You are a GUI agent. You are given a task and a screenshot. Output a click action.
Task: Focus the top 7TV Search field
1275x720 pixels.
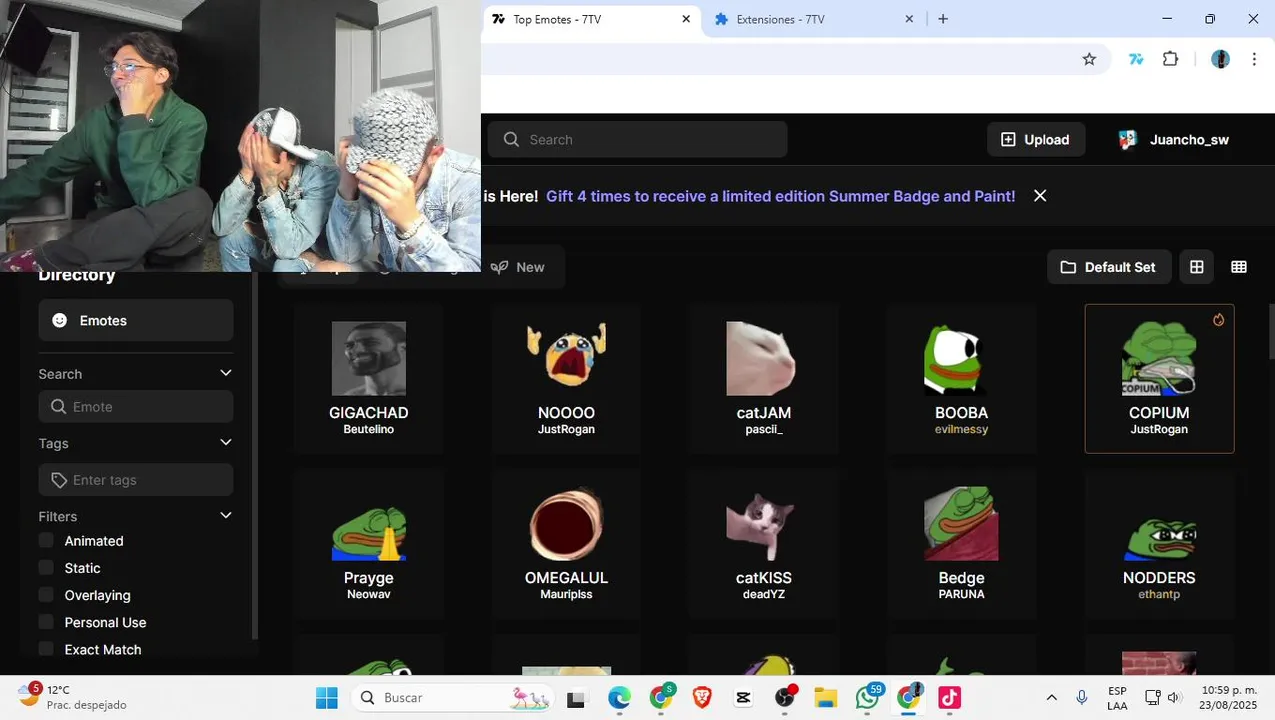(637, 140)
